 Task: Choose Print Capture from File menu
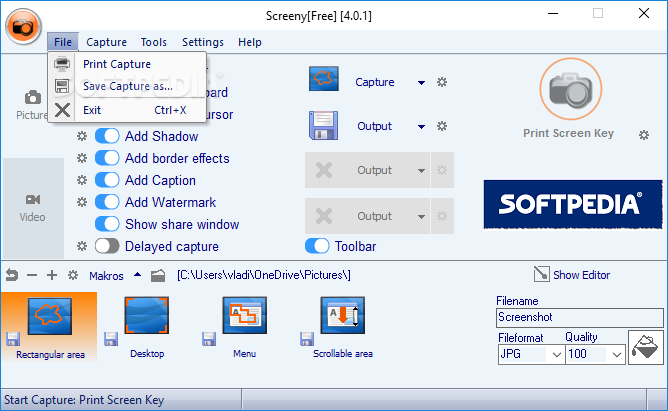coord(127,64)
